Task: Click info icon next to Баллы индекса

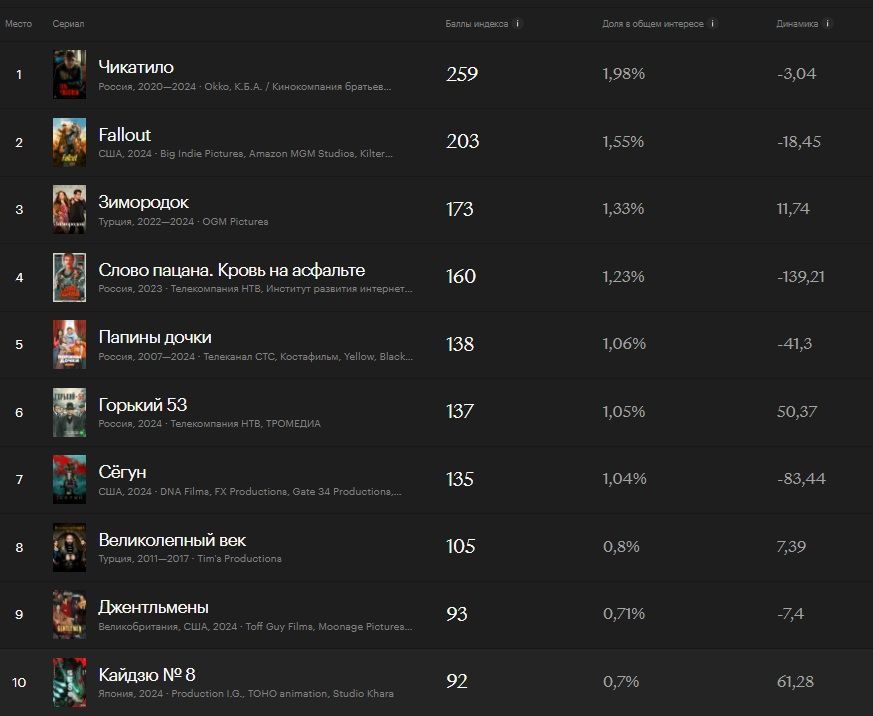Action: 518,23
